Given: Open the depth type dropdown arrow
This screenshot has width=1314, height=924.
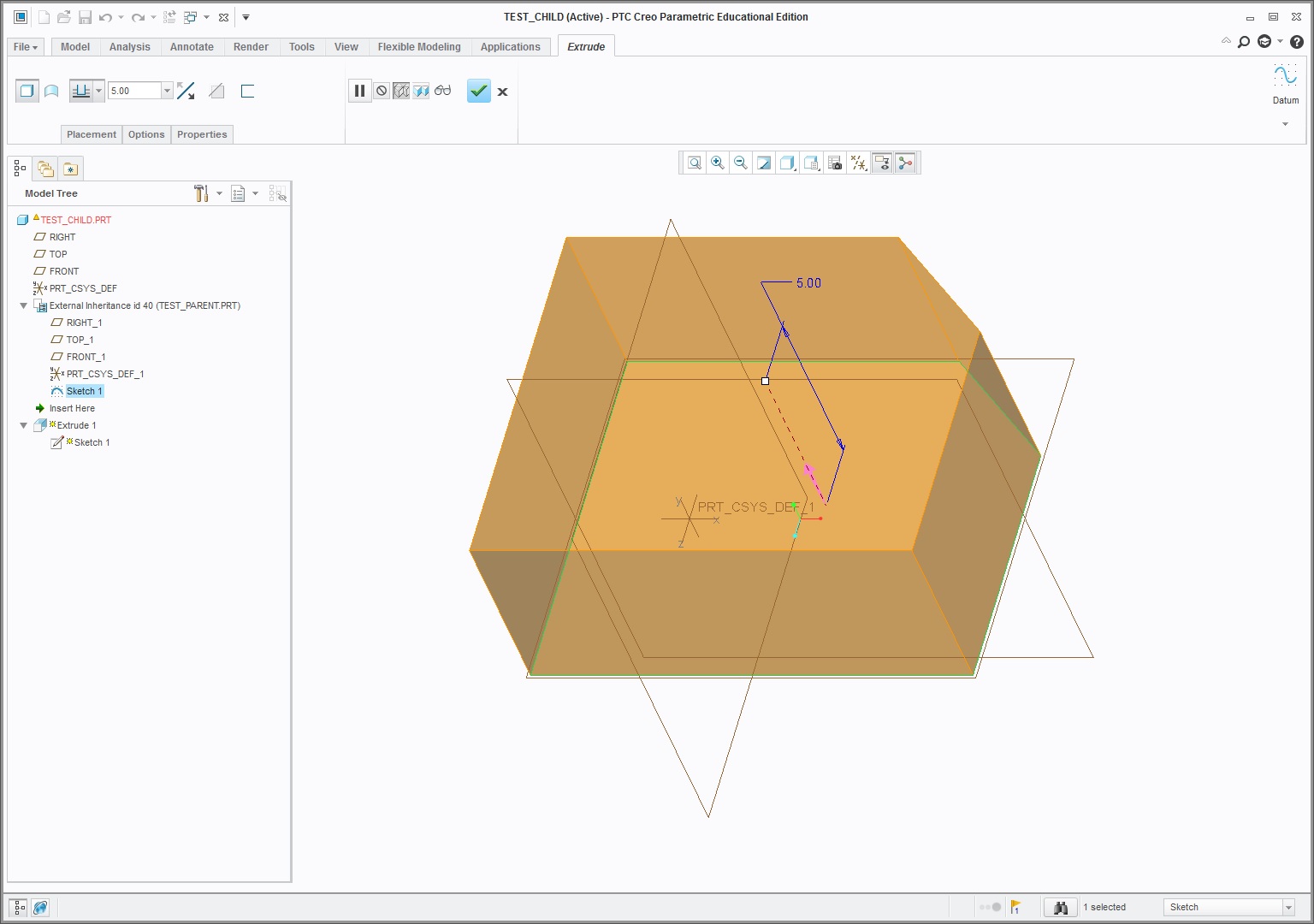Looking at the screenshot, I should (99, 91).
